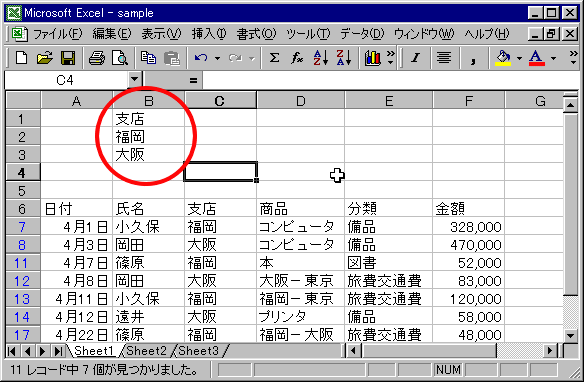Switch to the Sheet2 tab
This screenshot has height=382, width=584.
pyautogui.click(x=146, y=350)
